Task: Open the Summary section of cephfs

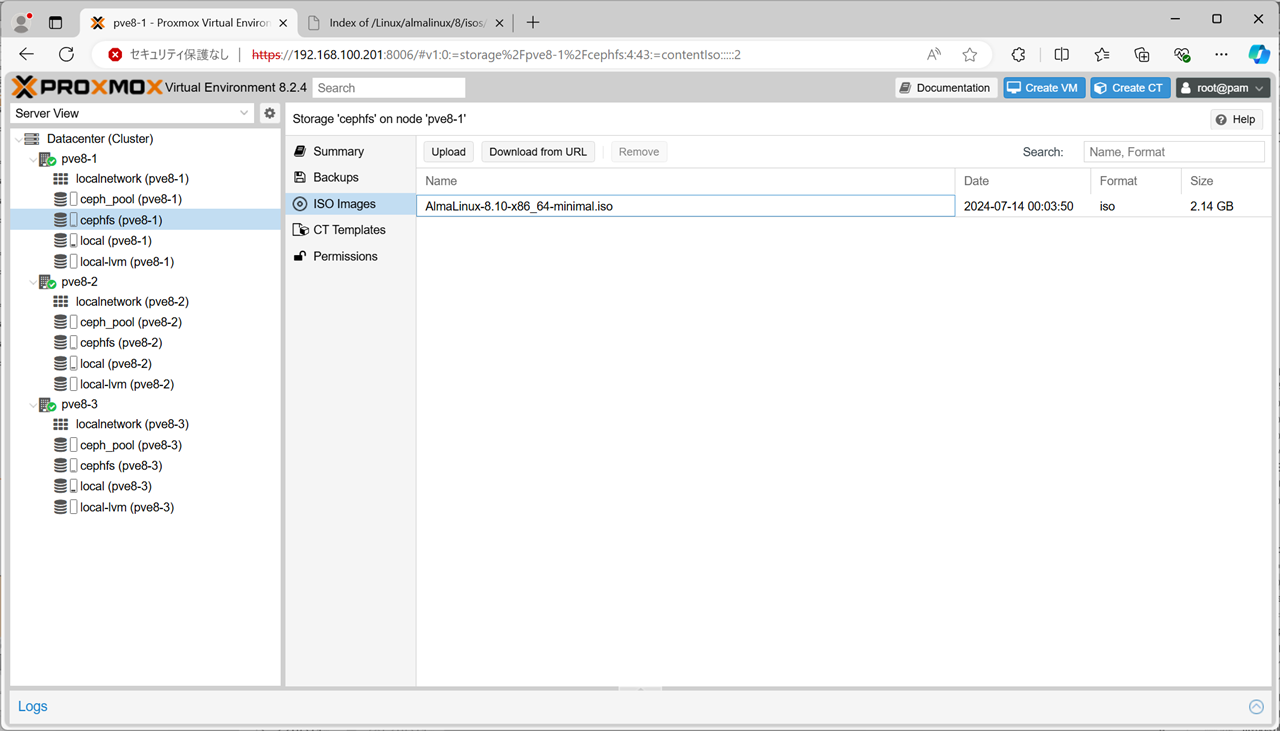Action: point(338,151)
